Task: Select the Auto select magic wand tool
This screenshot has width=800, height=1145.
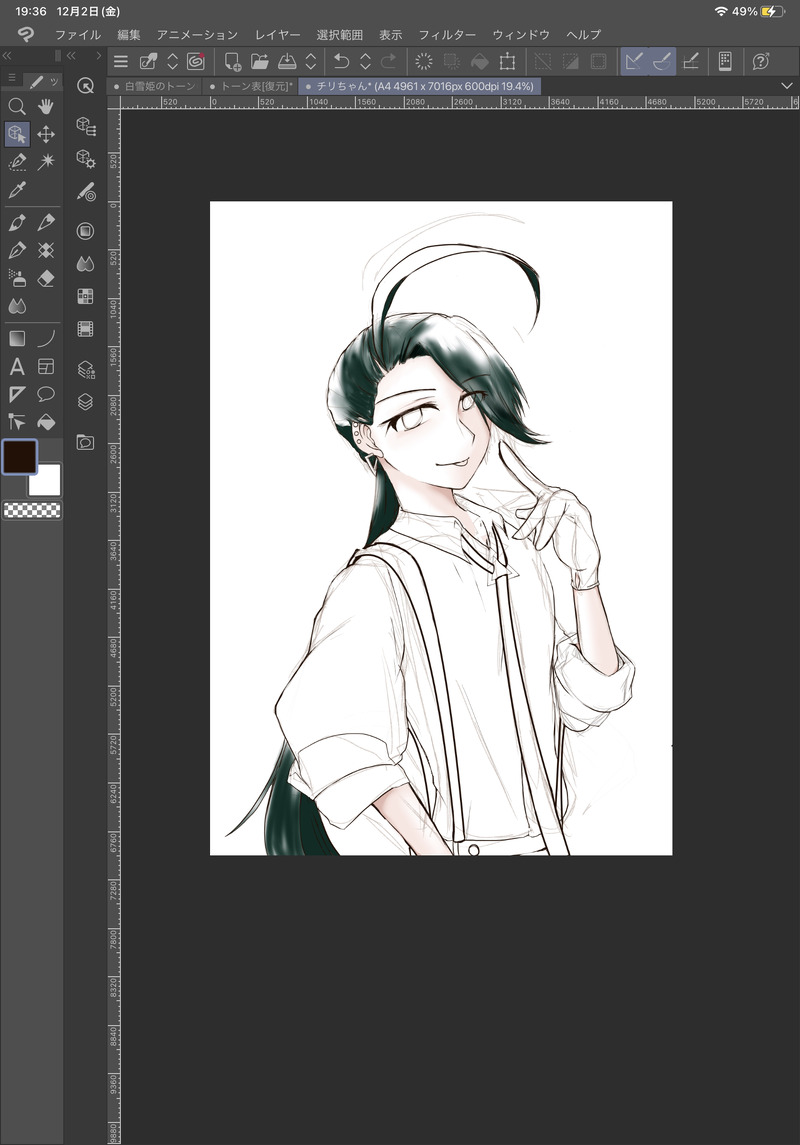Action: (46, 162)
